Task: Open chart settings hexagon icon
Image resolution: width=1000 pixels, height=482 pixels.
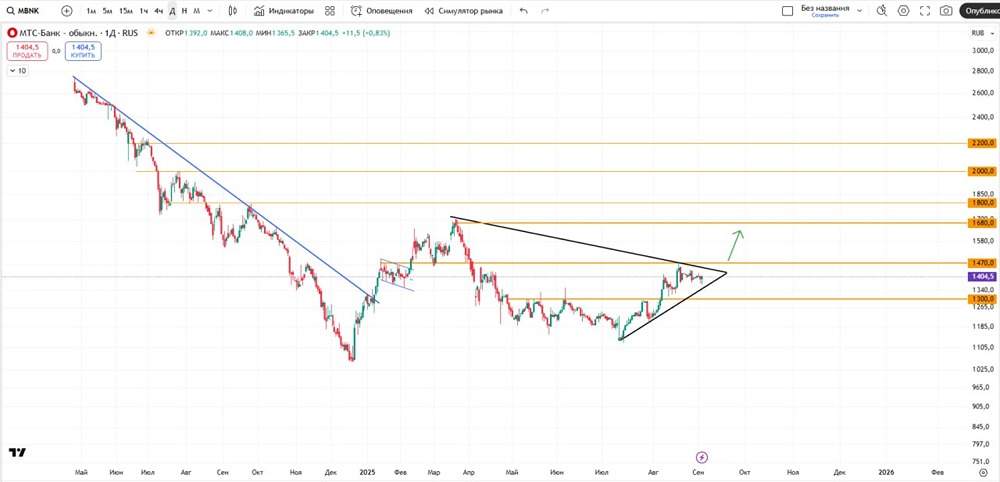Action: coord(904,11)
